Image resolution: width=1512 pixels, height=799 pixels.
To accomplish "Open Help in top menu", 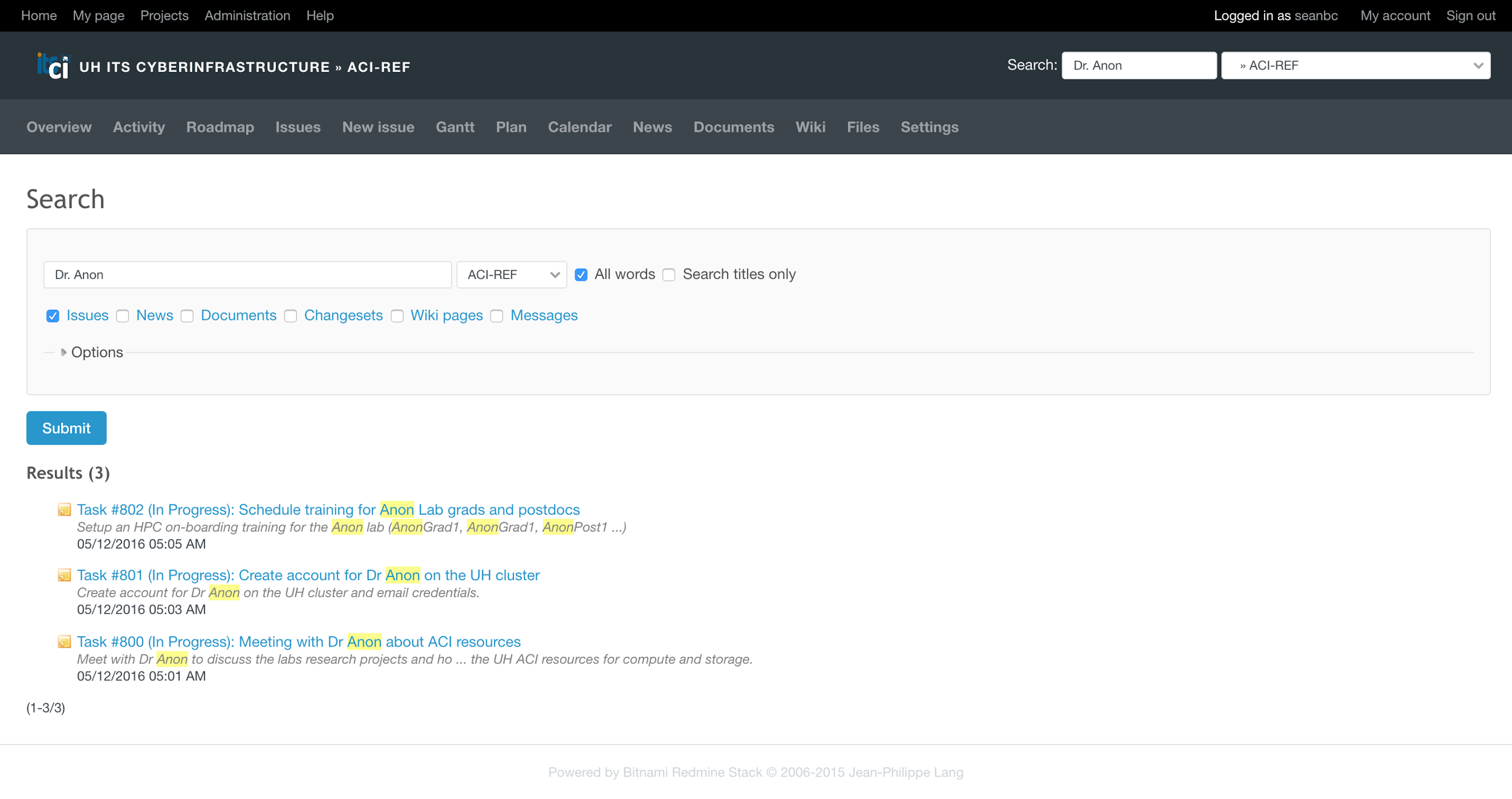I will pos(320,16).
